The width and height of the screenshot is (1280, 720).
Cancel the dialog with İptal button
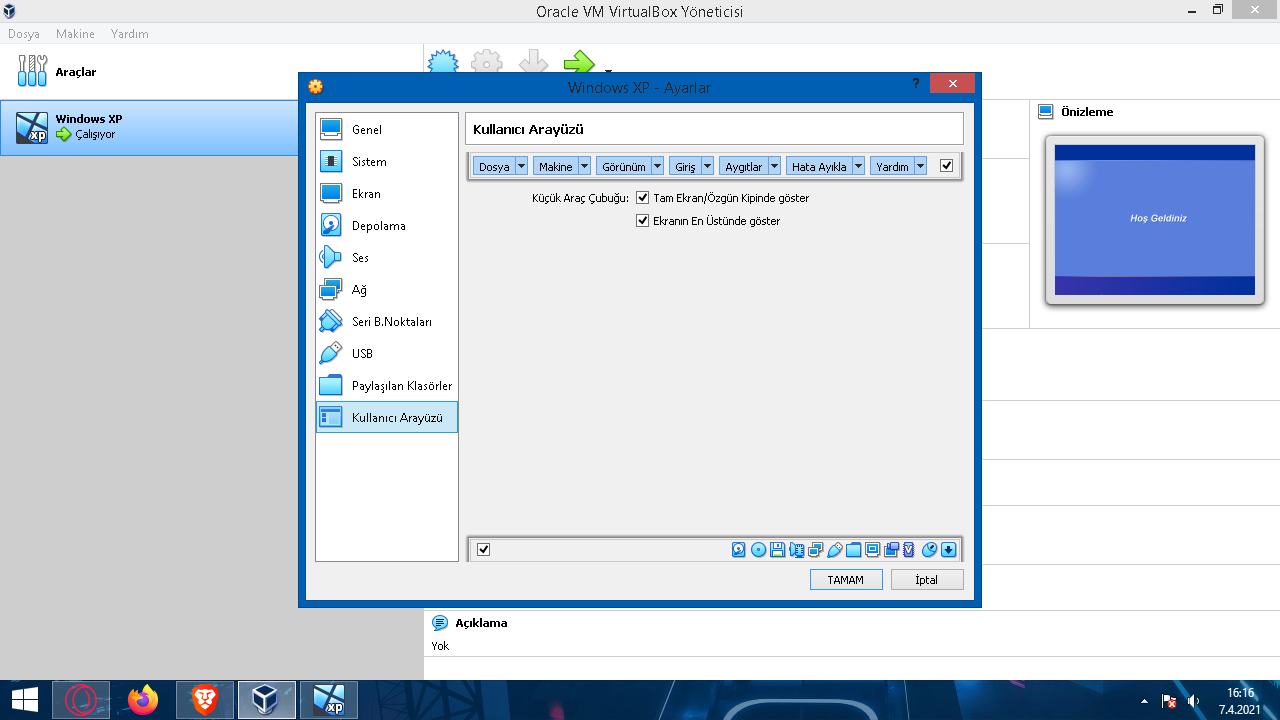(x=927, y=580)
